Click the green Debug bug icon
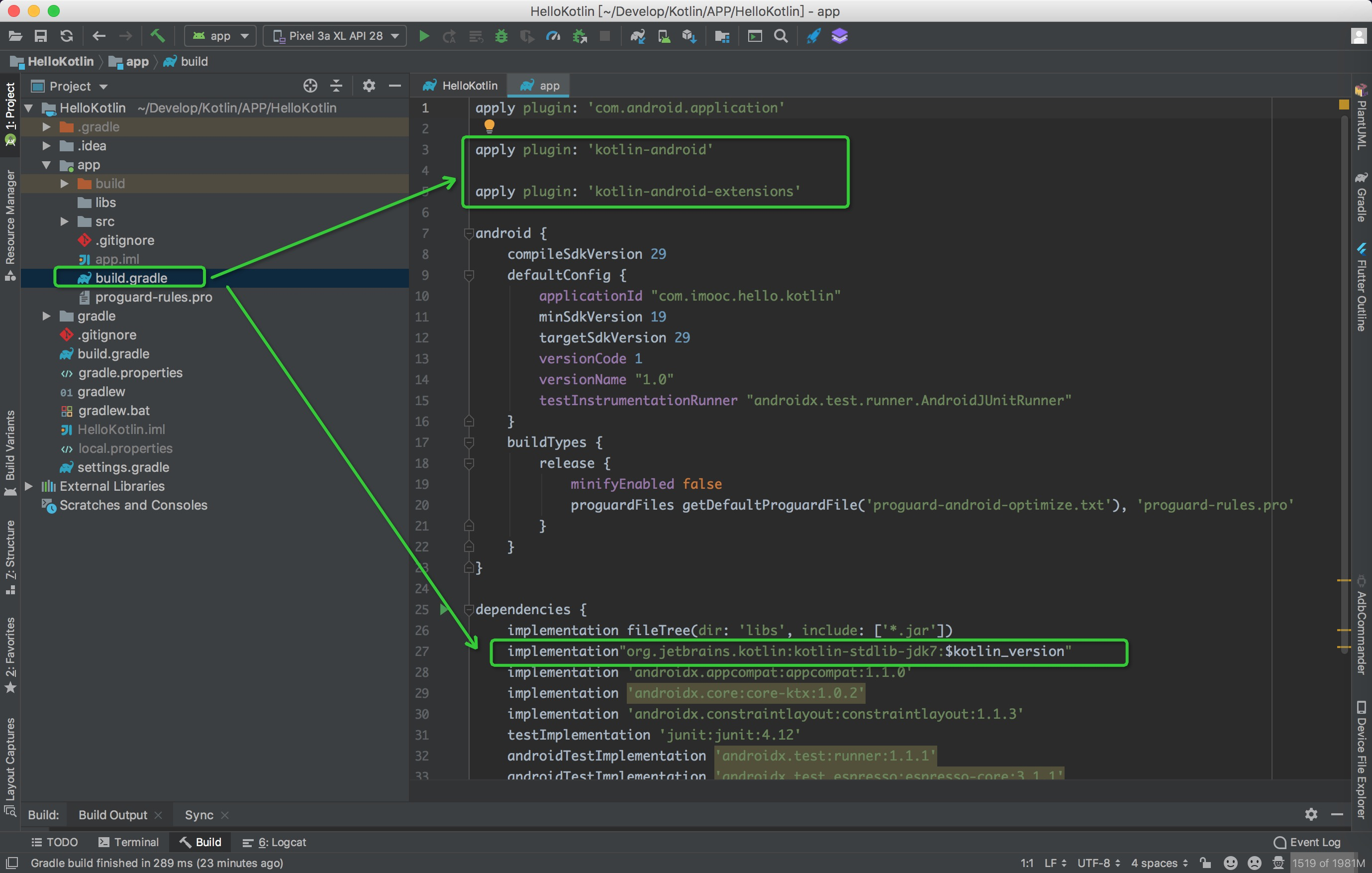 [501, 36]
